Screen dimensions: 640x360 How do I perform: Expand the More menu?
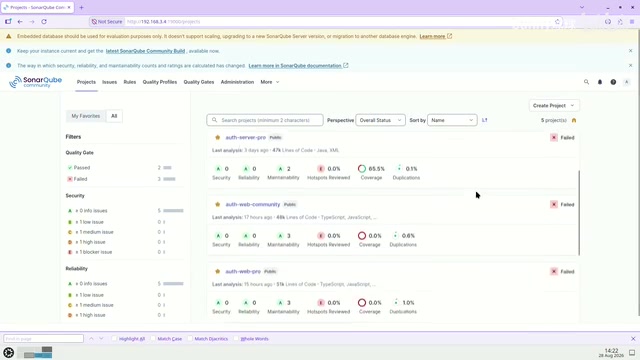click(270, 82)
